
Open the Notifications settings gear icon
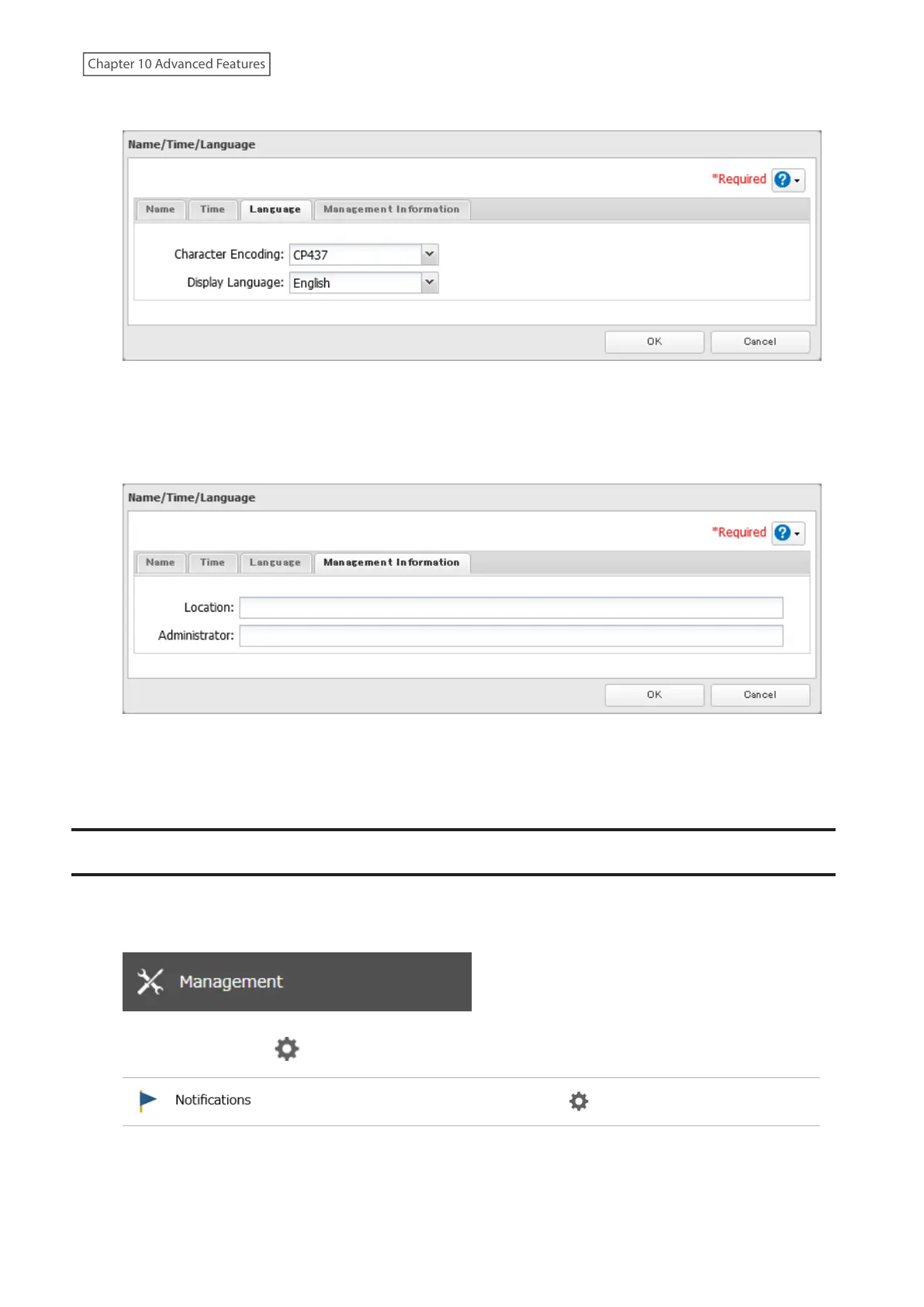click(579, 1101)
